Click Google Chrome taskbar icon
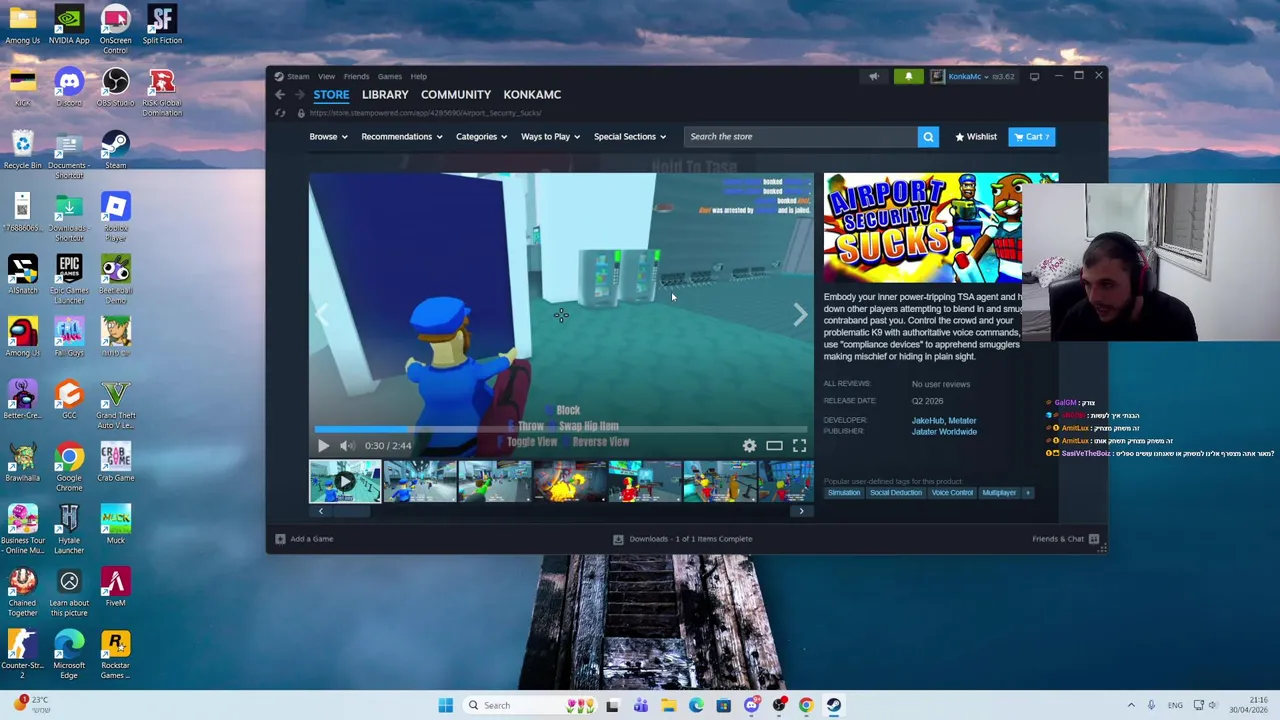Viewport: 1280px width, 720px height. 806,705
